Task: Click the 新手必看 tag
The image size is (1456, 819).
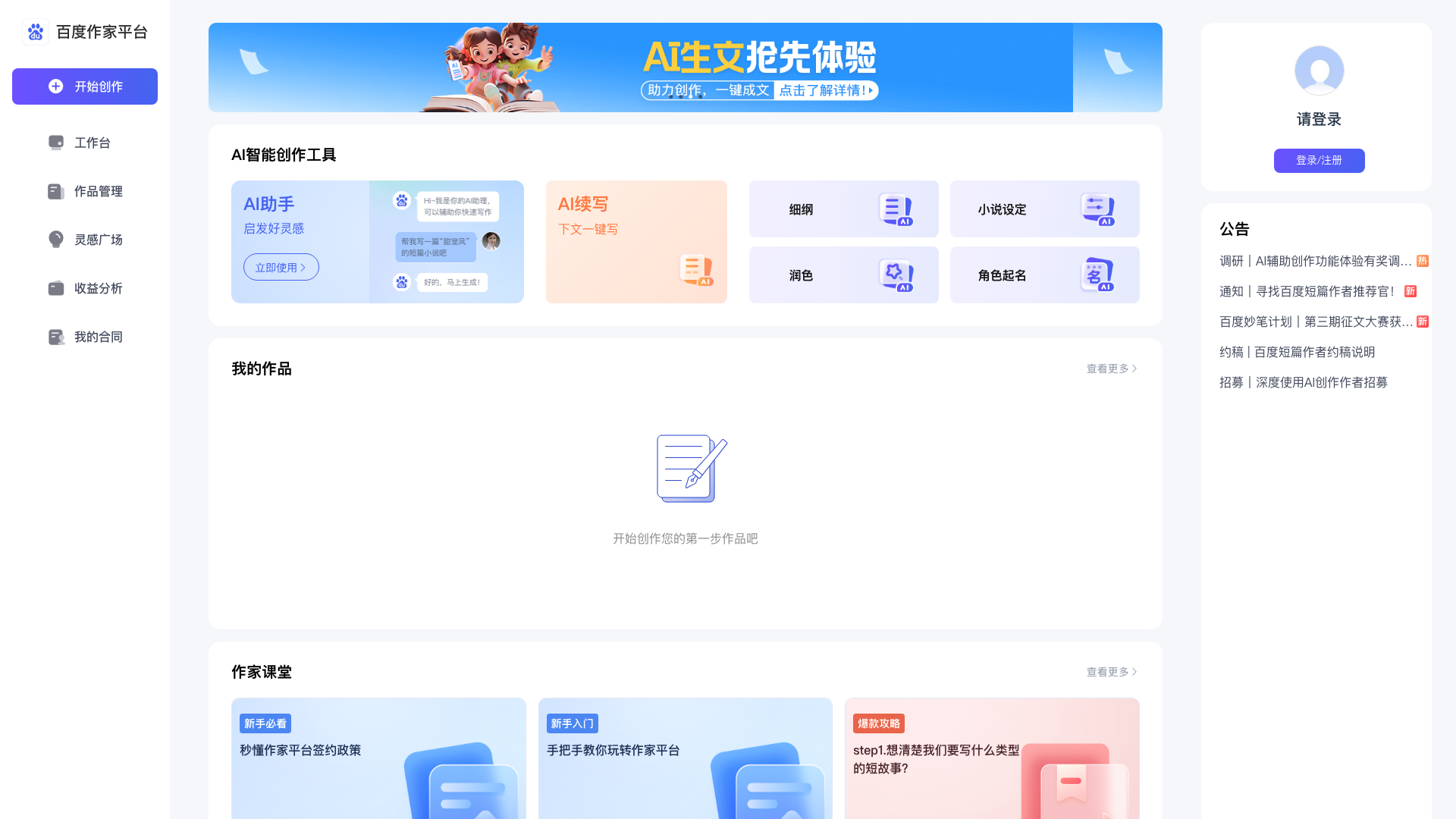Action: coord(265,723)
